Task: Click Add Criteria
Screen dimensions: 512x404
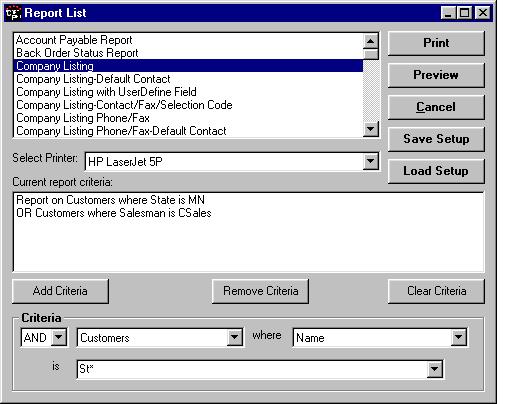Action: point(60,291)
